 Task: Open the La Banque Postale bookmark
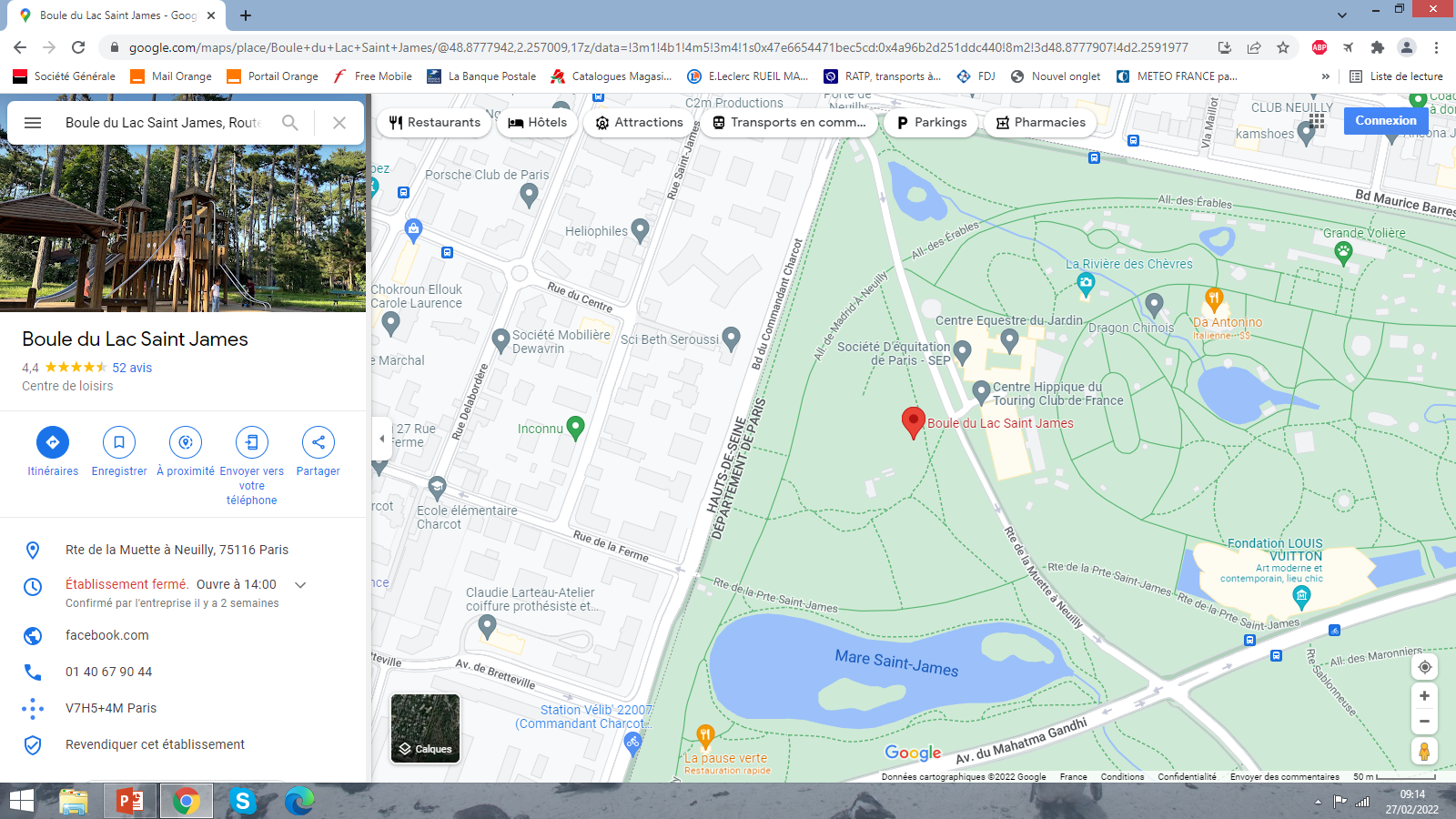[x=481, y=76]
